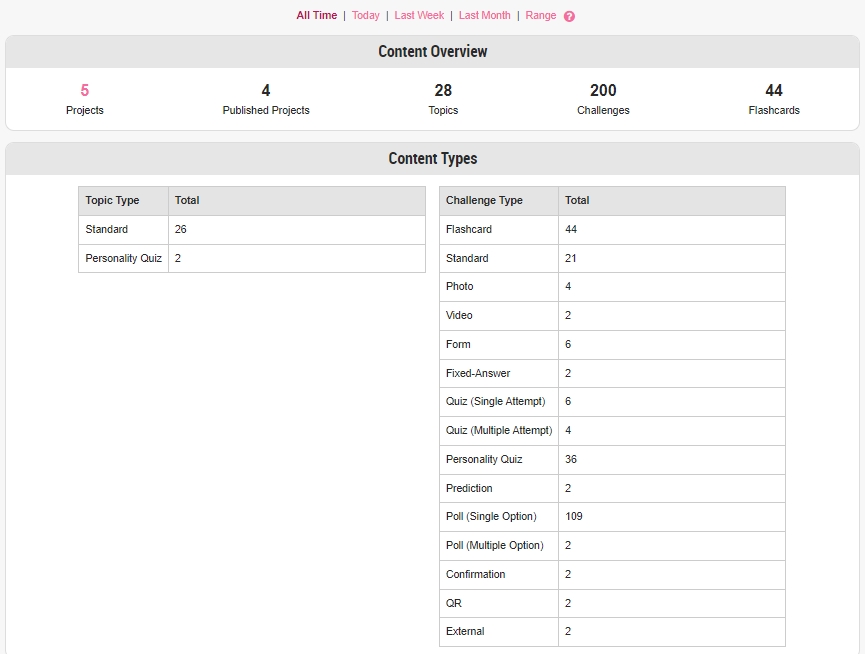The height and width of the screenshot is (654, 865).
Task: Select the QR challenge type row
Action: pyautogui.click(x=612, y=603)
